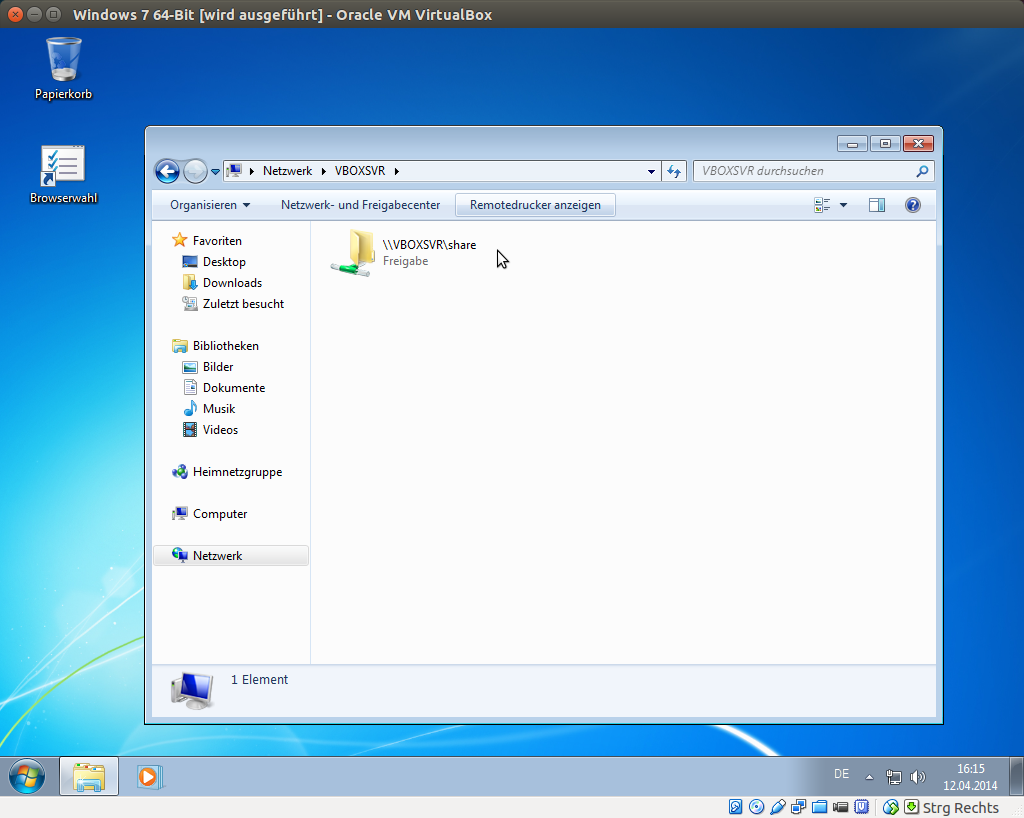Open the Organisieren menu

(x=210, y=205)
